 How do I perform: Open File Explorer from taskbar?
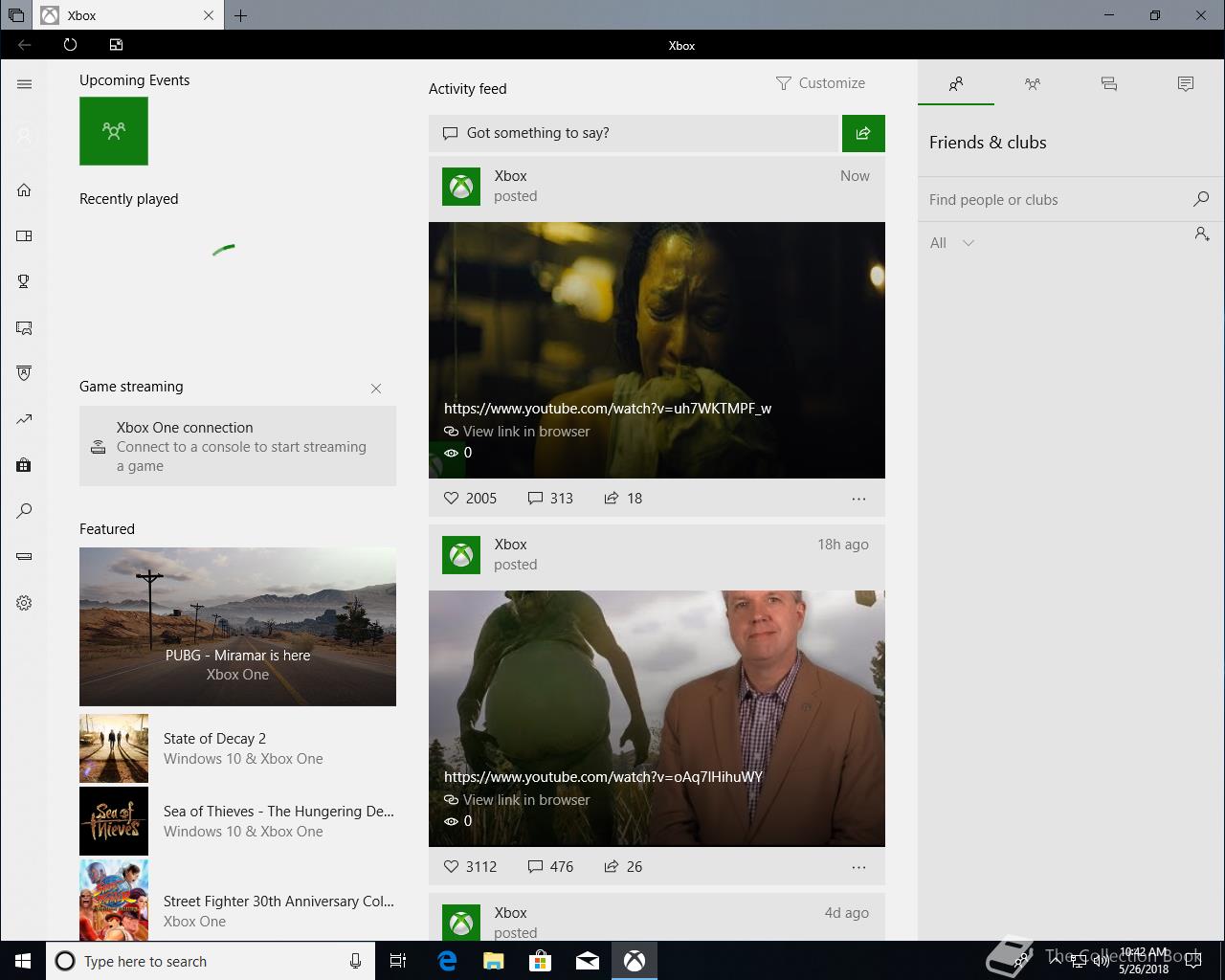click(x=494, y=961)
